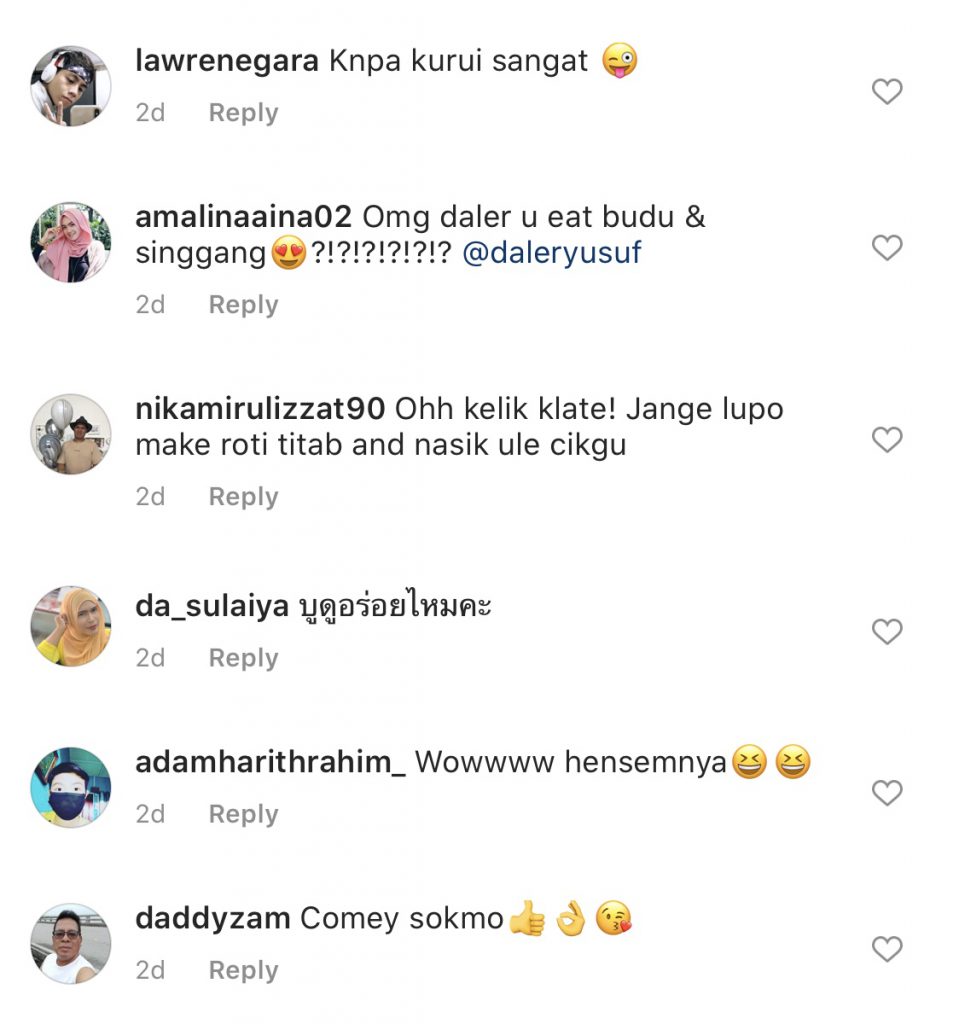959x1024 pixels.
Task: Open the nikamirulizzat90 username link
Action: [x=260, y=409]
